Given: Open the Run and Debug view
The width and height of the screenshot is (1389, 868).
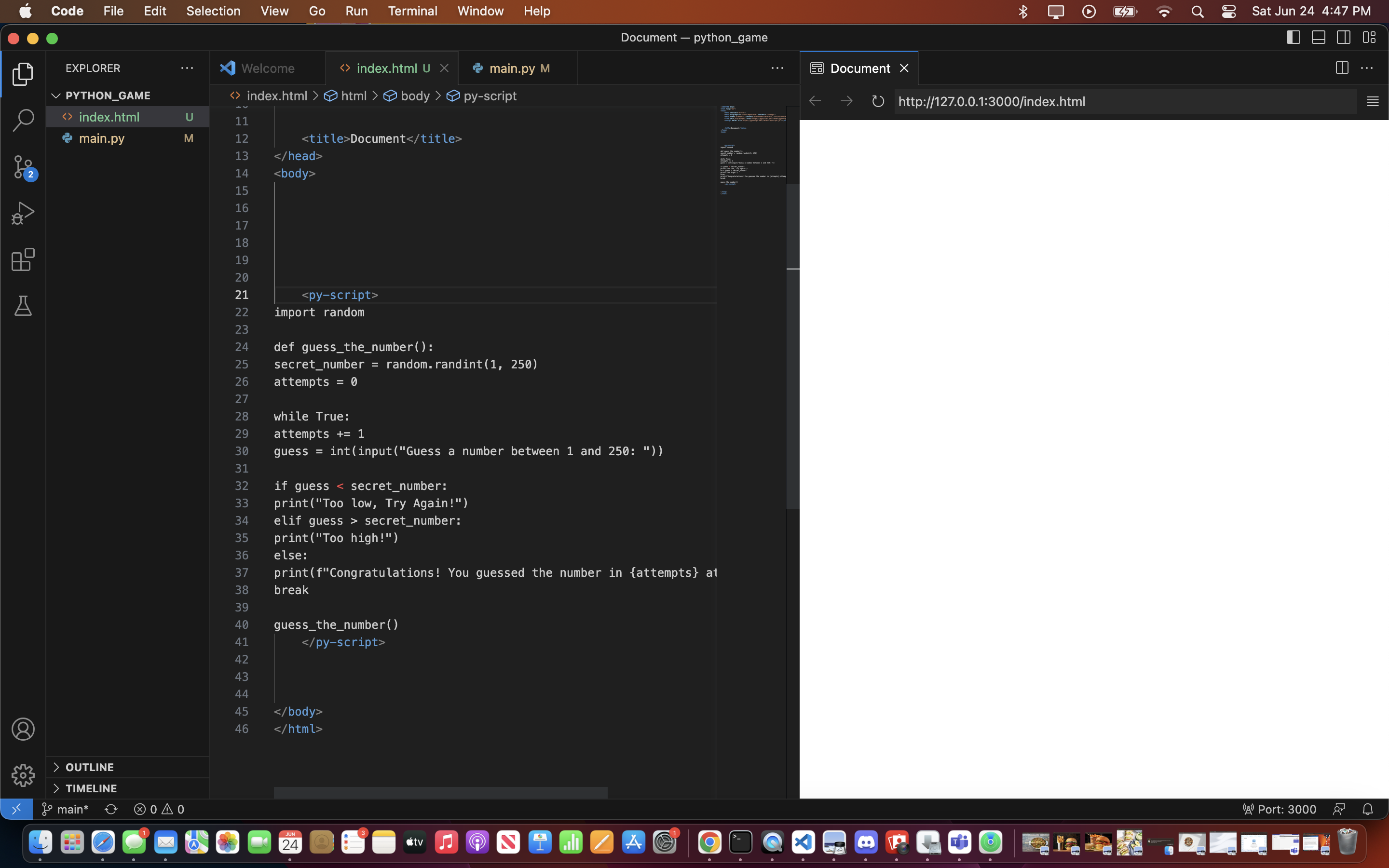Looking at the screenshot, I should pos(23,213).
